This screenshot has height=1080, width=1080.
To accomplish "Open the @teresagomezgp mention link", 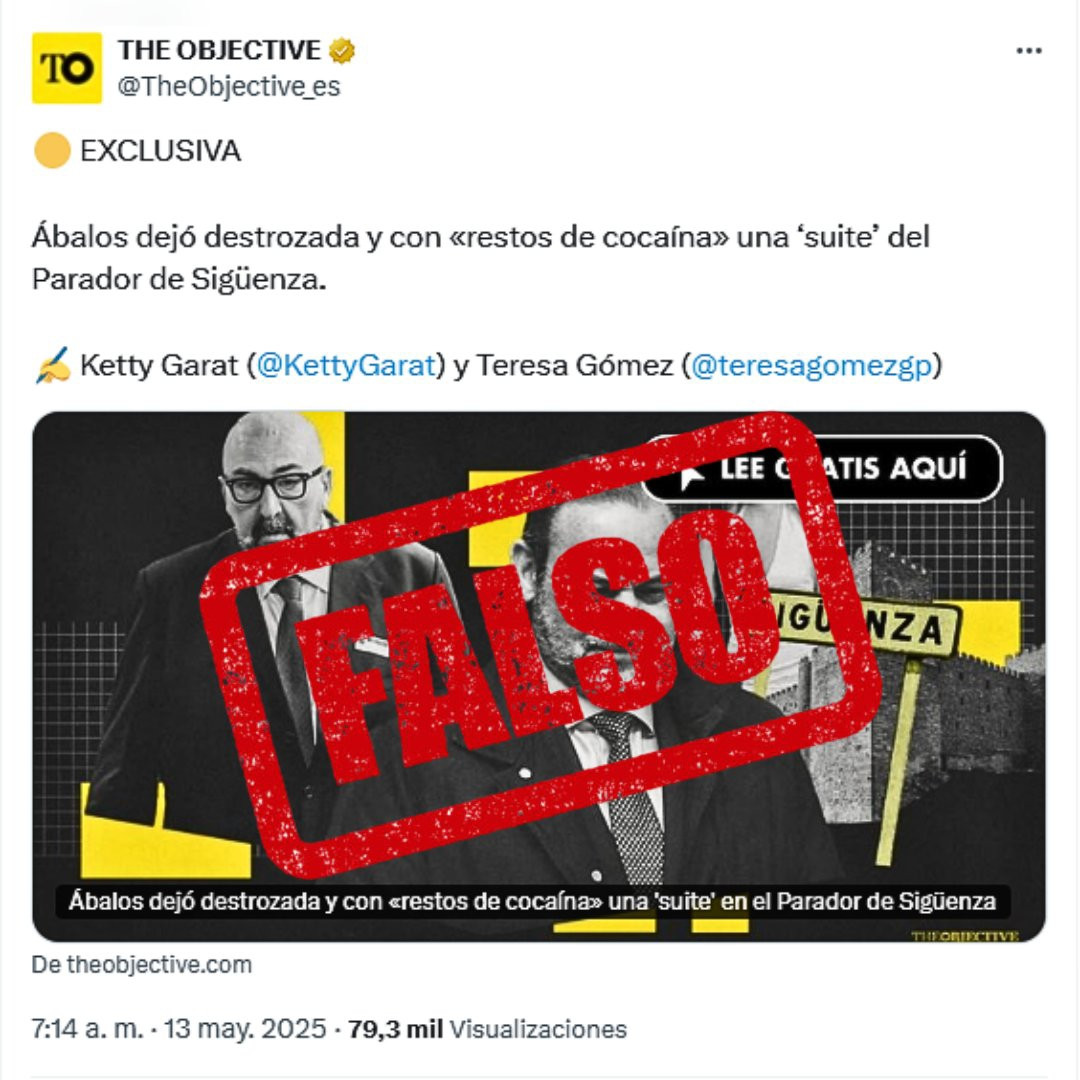I will pyautogui.click(x=811, y=365).
